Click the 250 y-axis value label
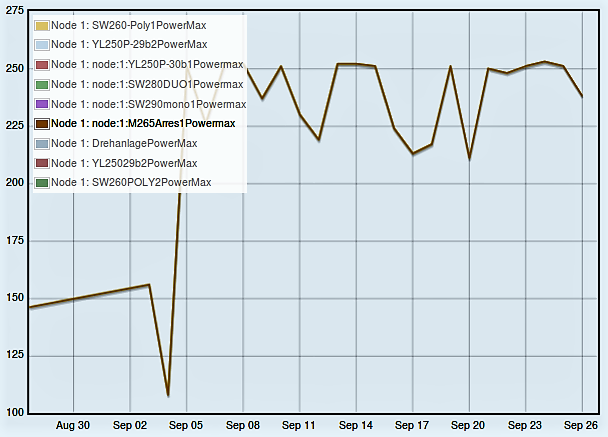 click(13, 69)
